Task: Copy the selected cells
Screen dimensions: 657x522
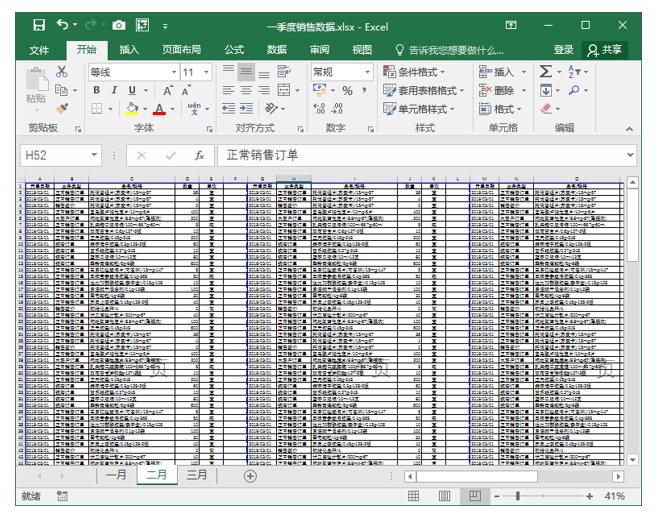Action: (62, 90)
